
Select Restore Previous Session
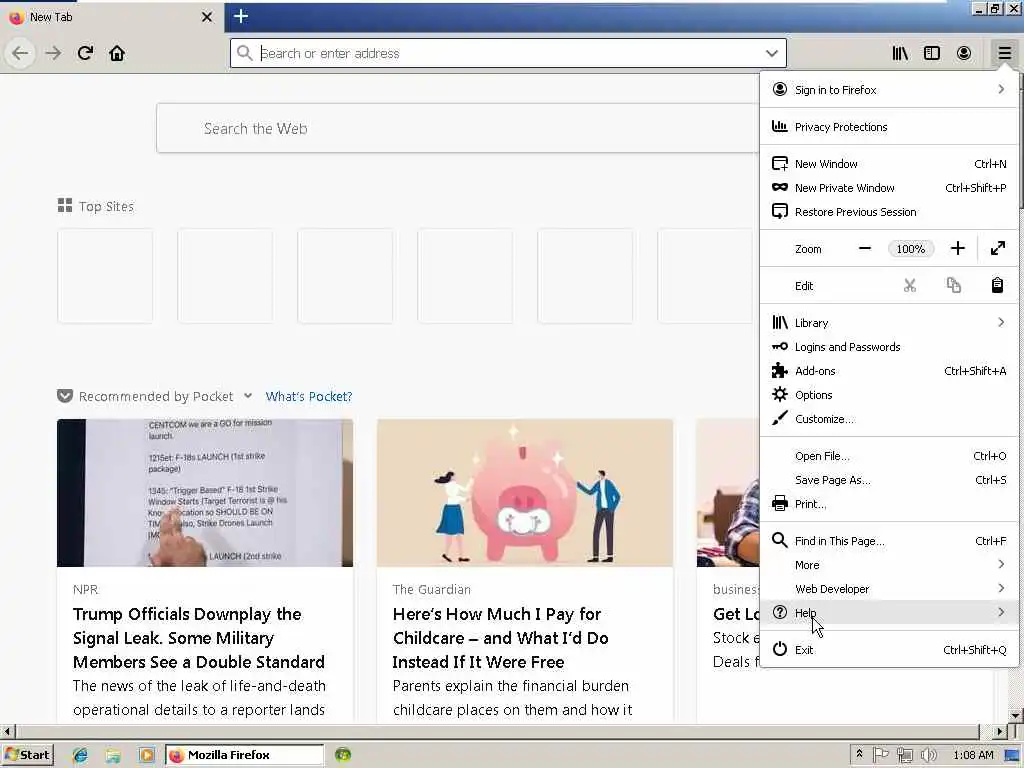[x=889, y=212]
